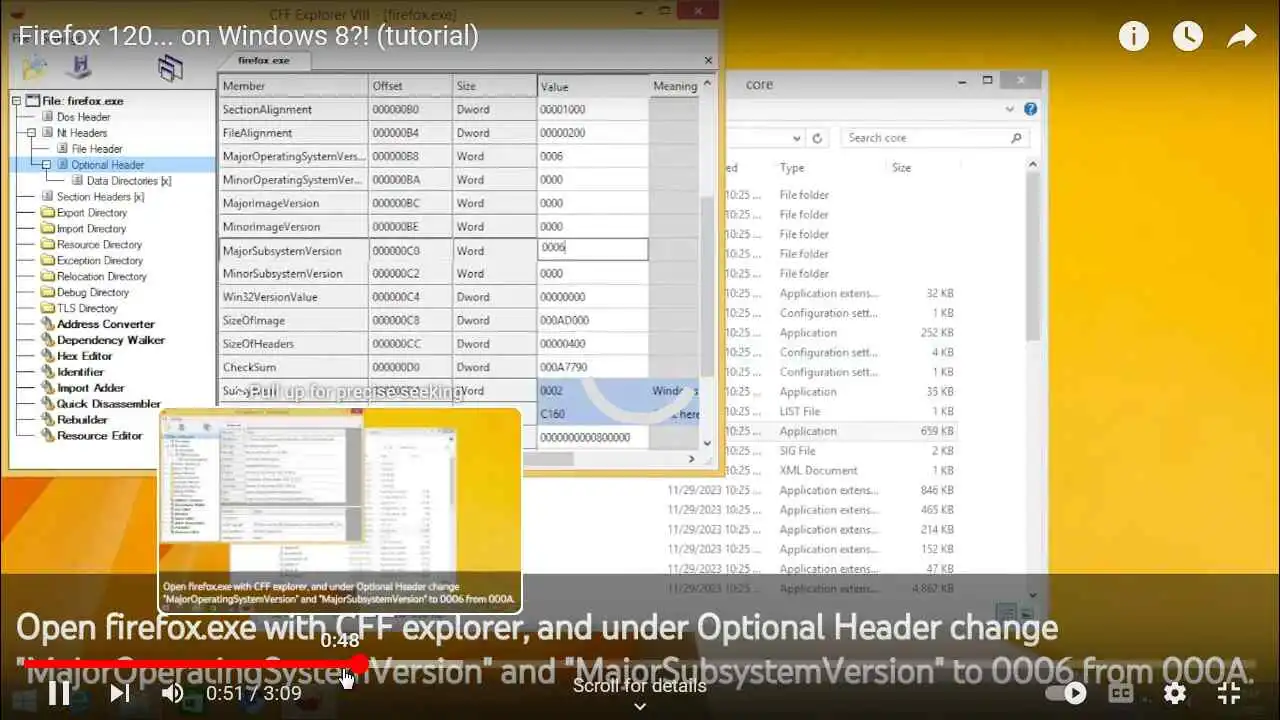Screen dimensions: 1280x720
Task: Click the Meaning column header
Action: (675, 86)
